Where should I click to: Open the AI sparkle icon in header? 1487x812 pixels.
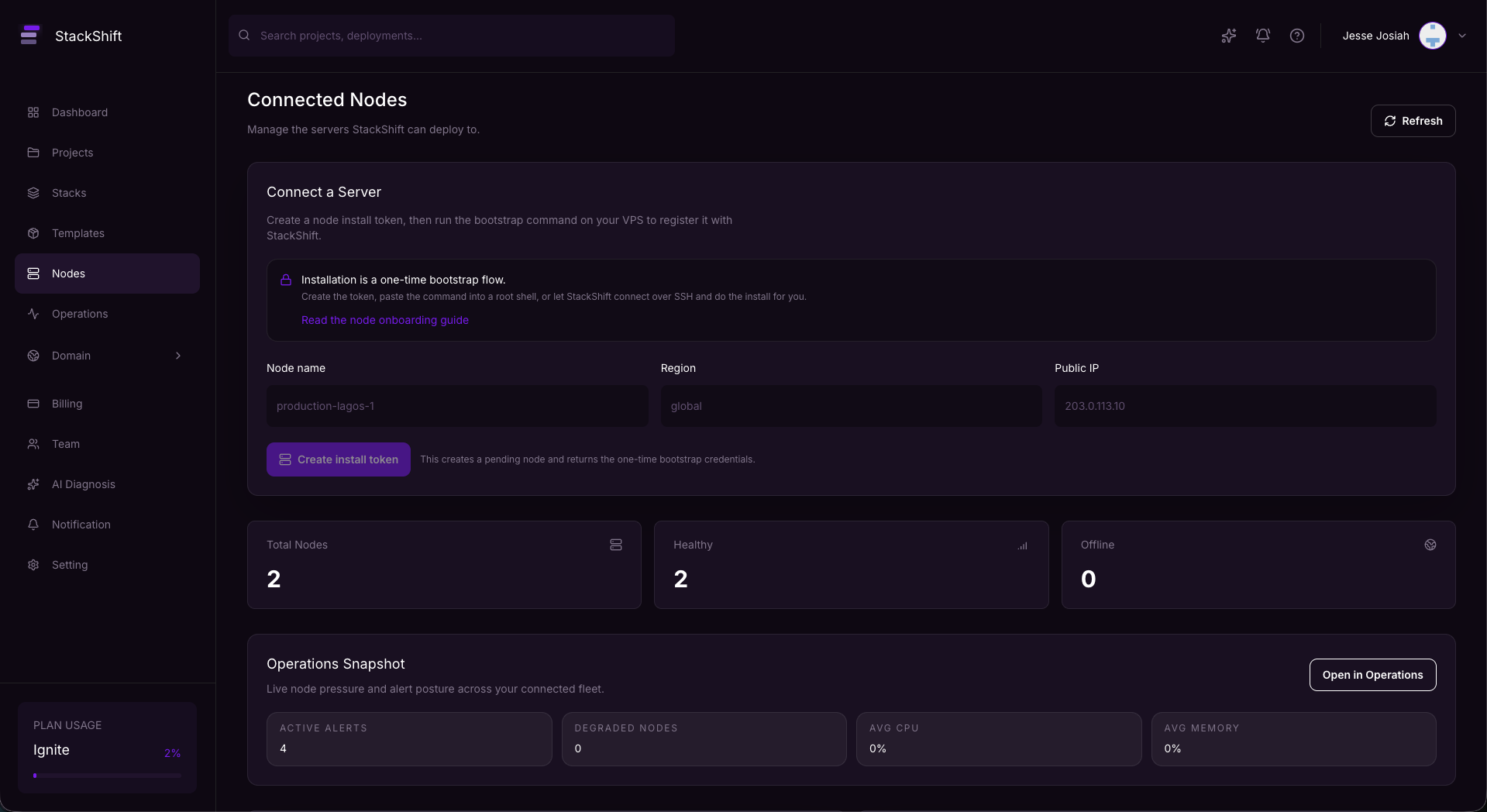pyautogui.click(x=1228, y=36)
